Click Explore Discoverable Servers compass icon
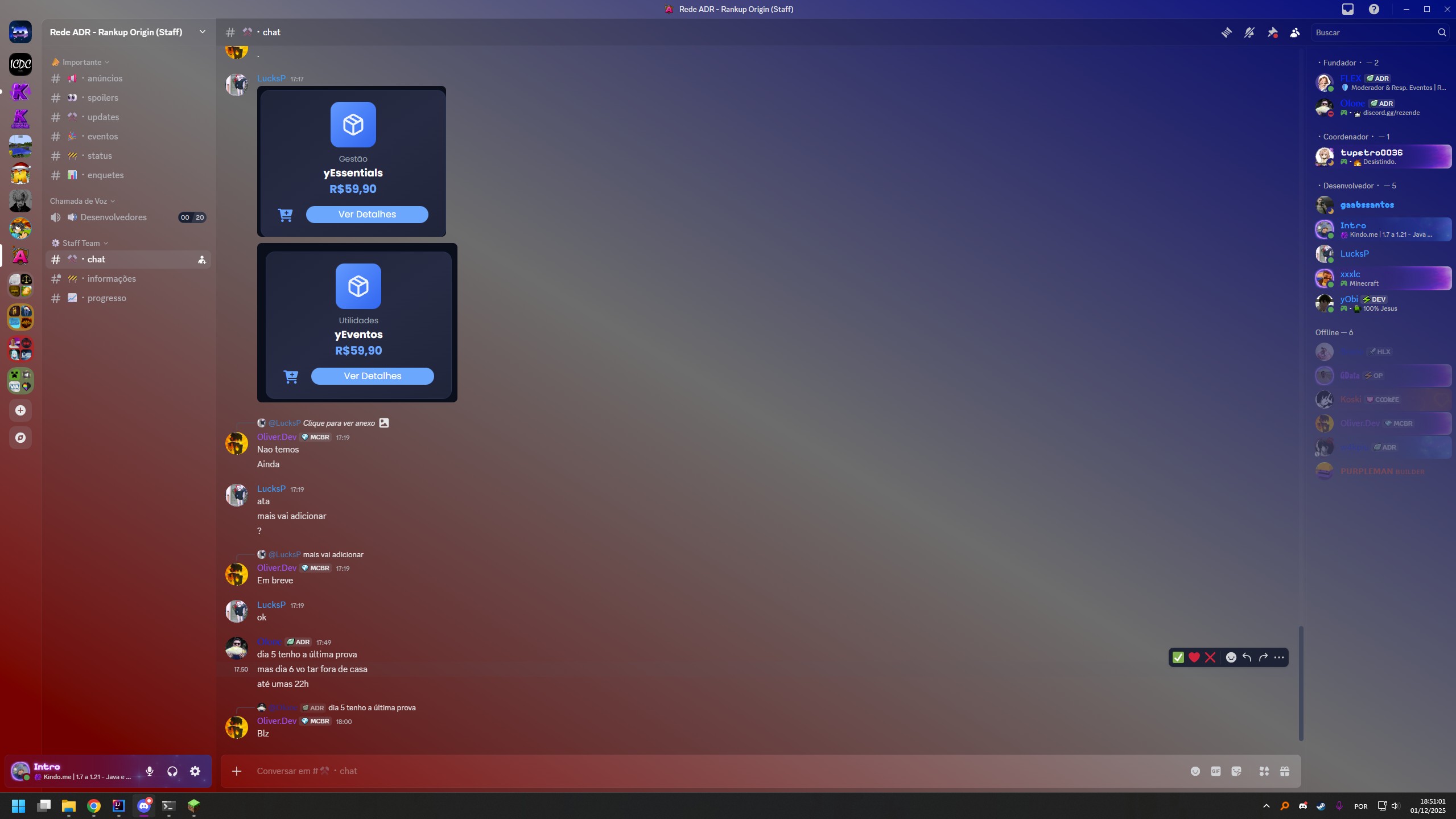Image resolution: width=1456 pixels, height=819 pixels. pyautogui.click(x=20, y=438)
